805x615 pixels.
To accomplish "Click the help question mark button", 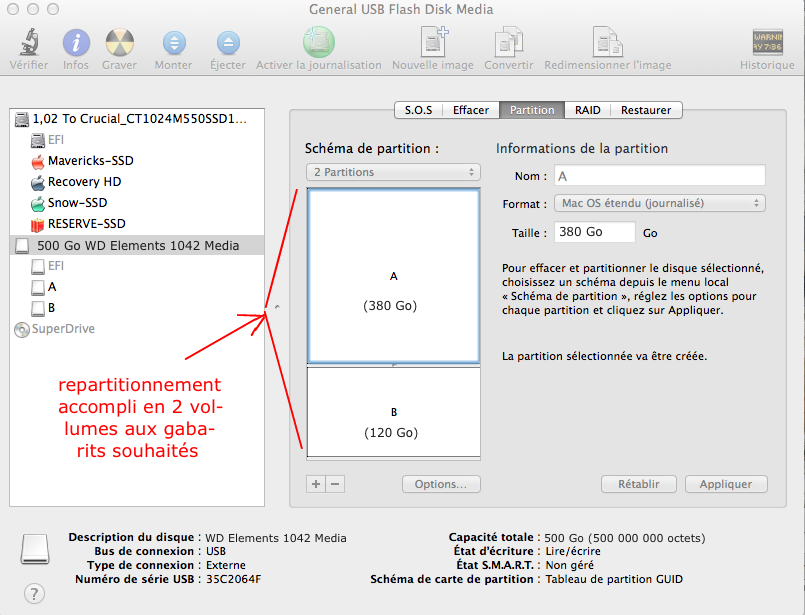I will pyautogui.click(x=35, y=594).
